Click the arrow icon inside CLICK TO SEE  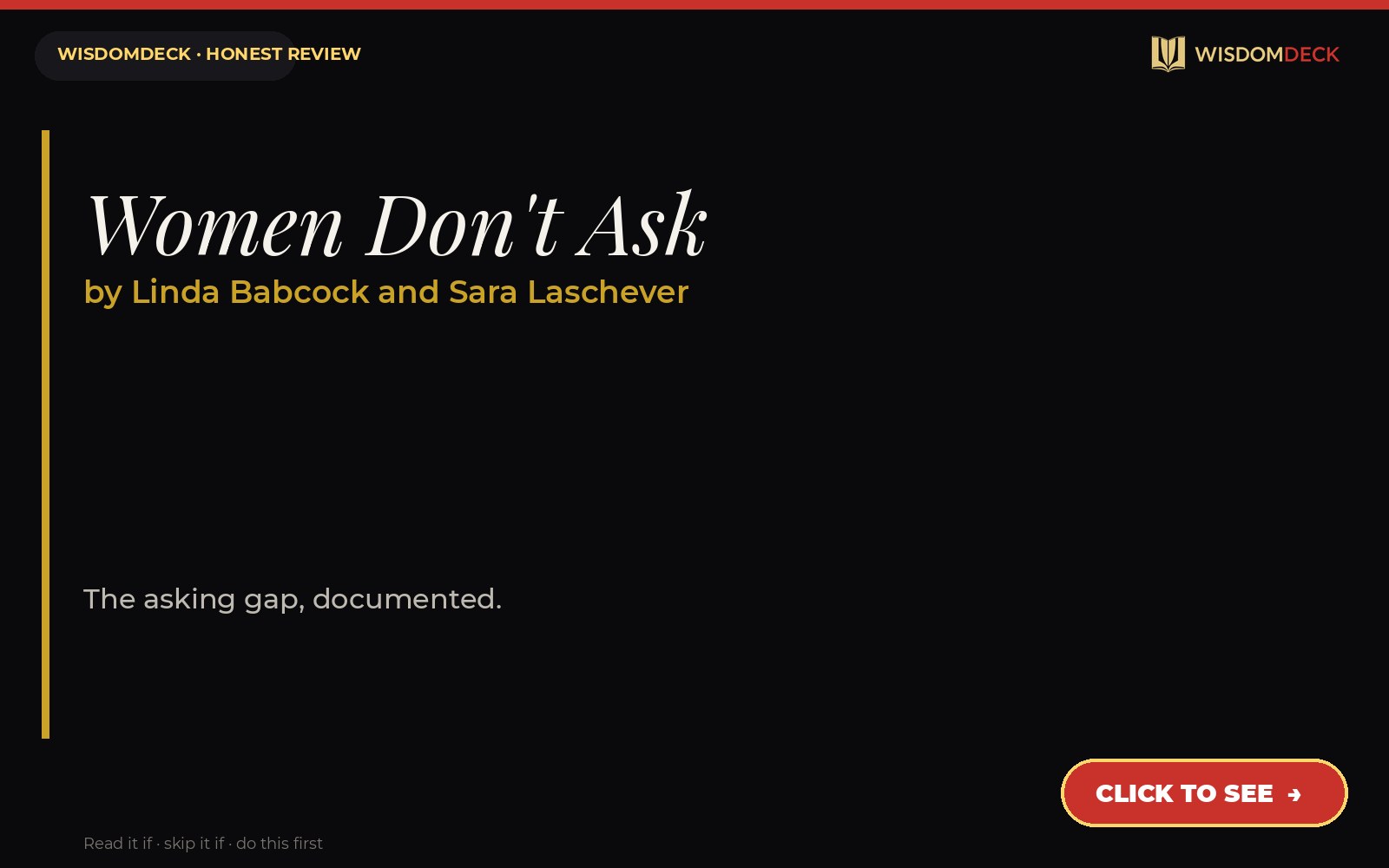(1294, 794)
